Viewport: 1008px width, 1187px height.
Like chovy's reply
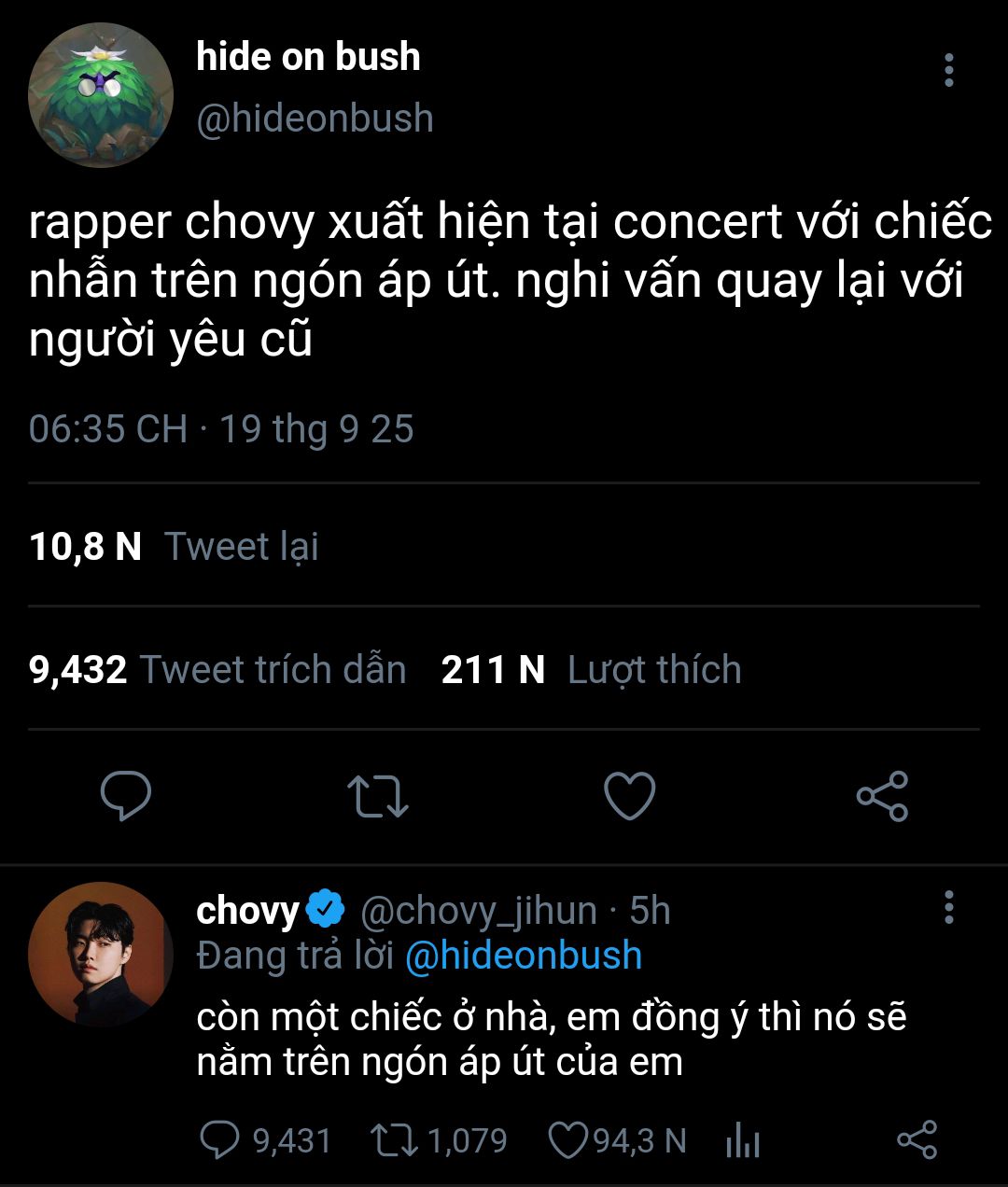click(567, 1140)
